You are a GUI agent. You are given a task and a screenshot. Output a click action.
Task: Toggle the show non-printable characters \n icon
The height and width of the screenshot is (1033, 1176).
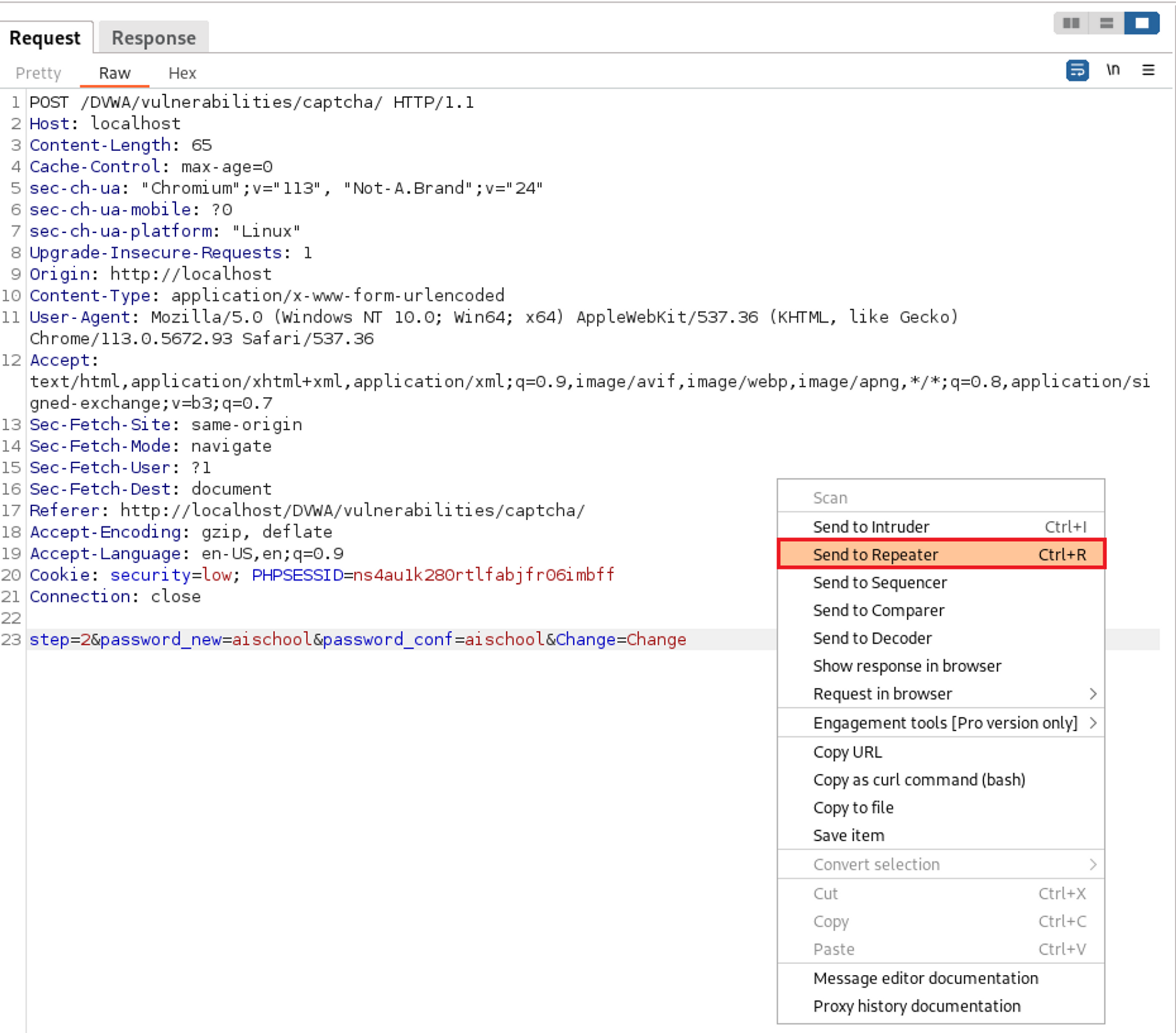1112,71
